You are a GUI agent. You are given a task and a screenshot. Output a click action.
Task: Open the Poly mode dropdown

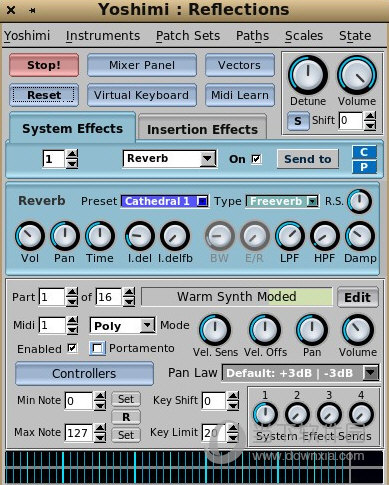point(122,325)
